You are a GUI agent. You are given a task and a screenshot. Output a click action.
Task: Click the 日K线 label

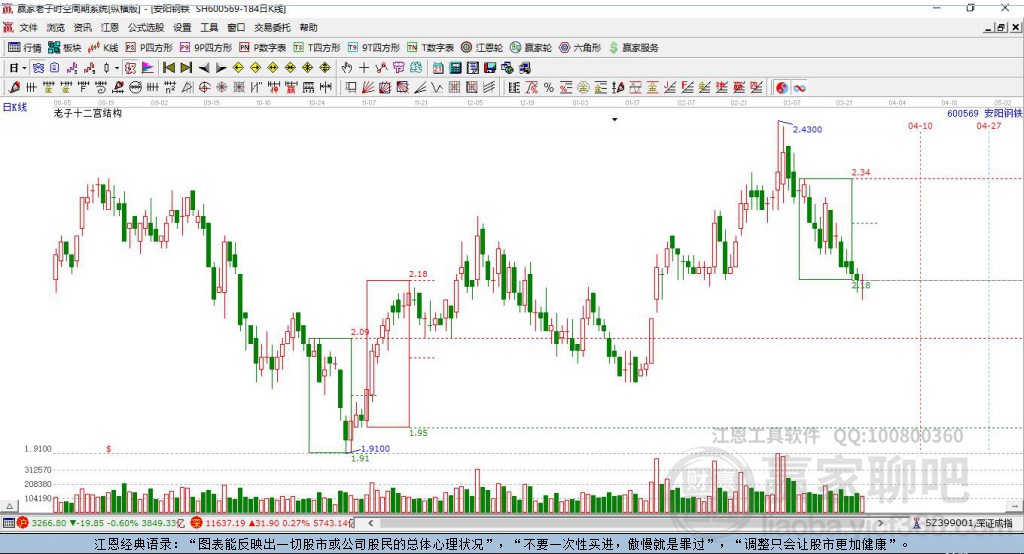tap(15, 107)
